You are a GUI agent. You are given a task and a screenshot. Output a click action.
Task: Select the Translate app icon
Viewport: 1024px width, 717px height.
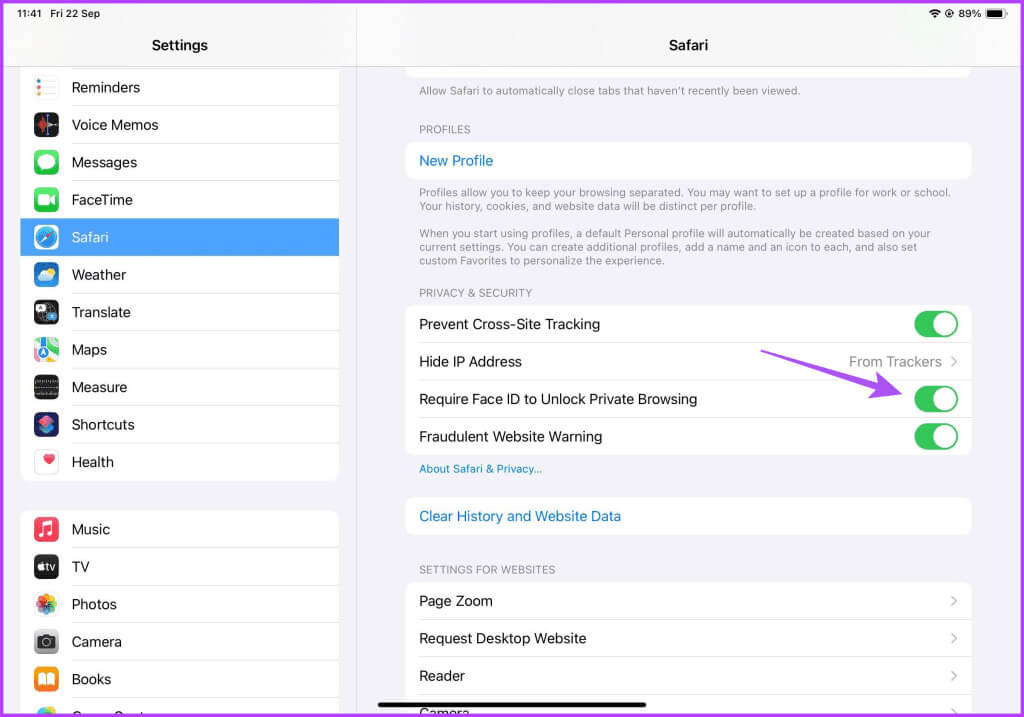coord(46,312)
